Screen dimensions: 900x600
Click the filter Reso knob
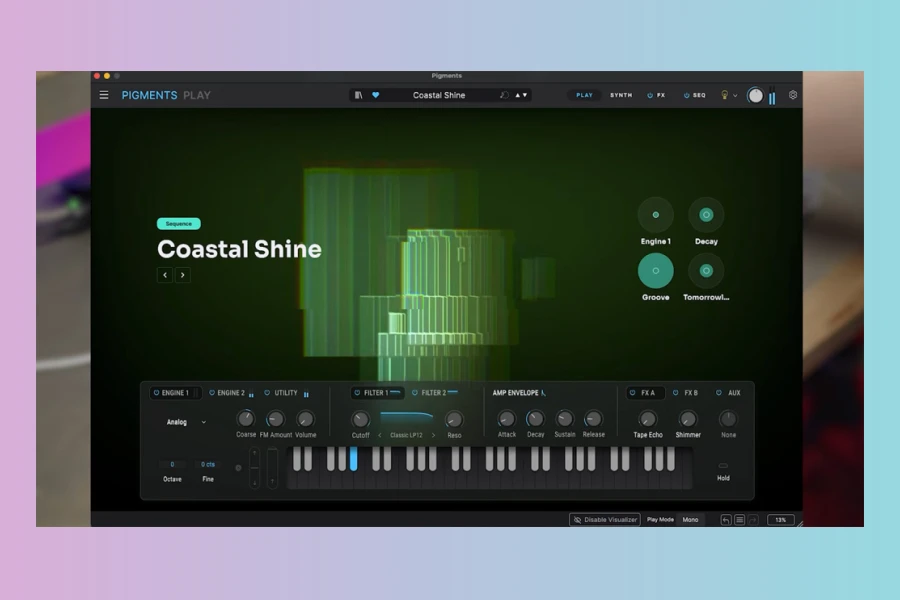point(454,420)
